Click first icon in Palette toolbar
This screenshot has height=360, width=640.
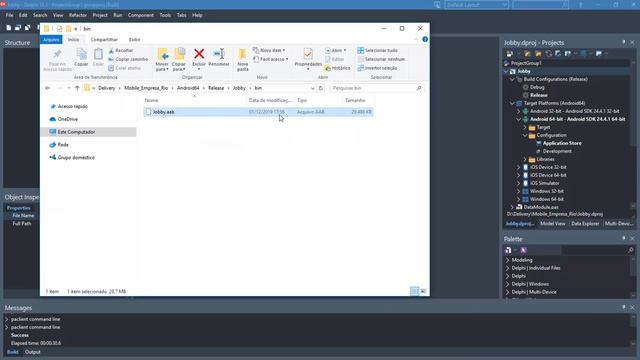tap(508, 250)
